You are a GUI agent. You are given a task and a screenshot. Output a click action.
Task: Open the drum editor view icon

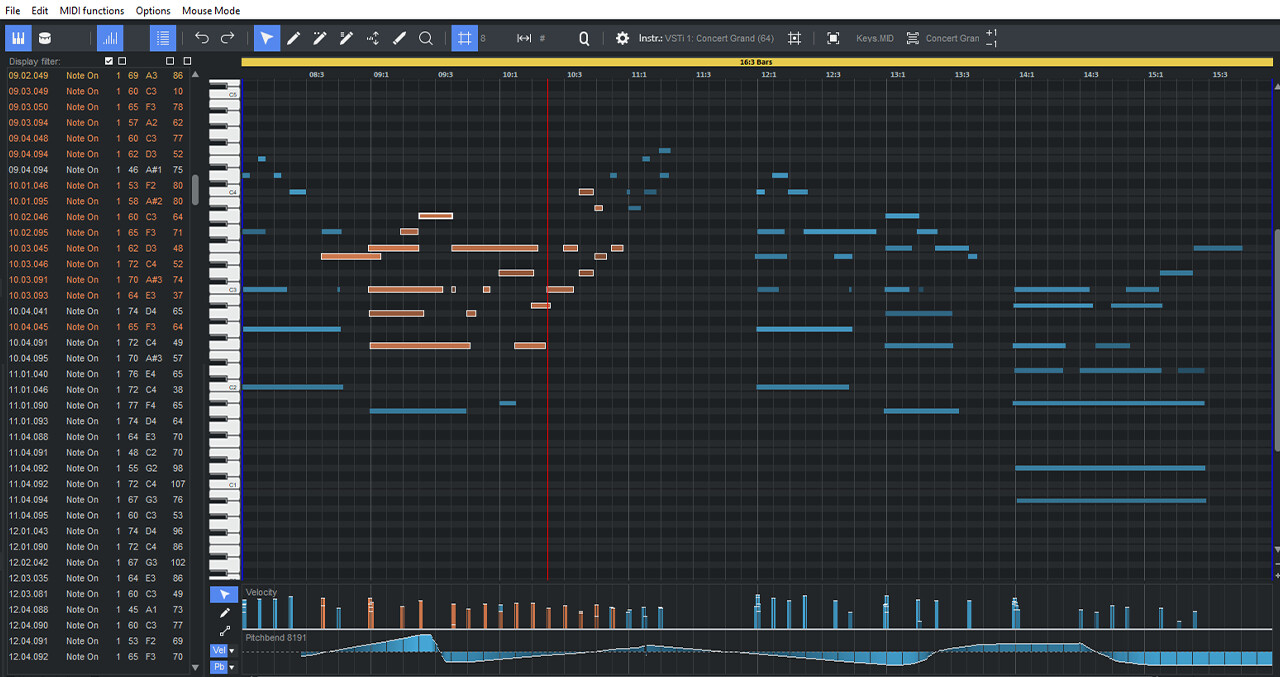point(45,38)
